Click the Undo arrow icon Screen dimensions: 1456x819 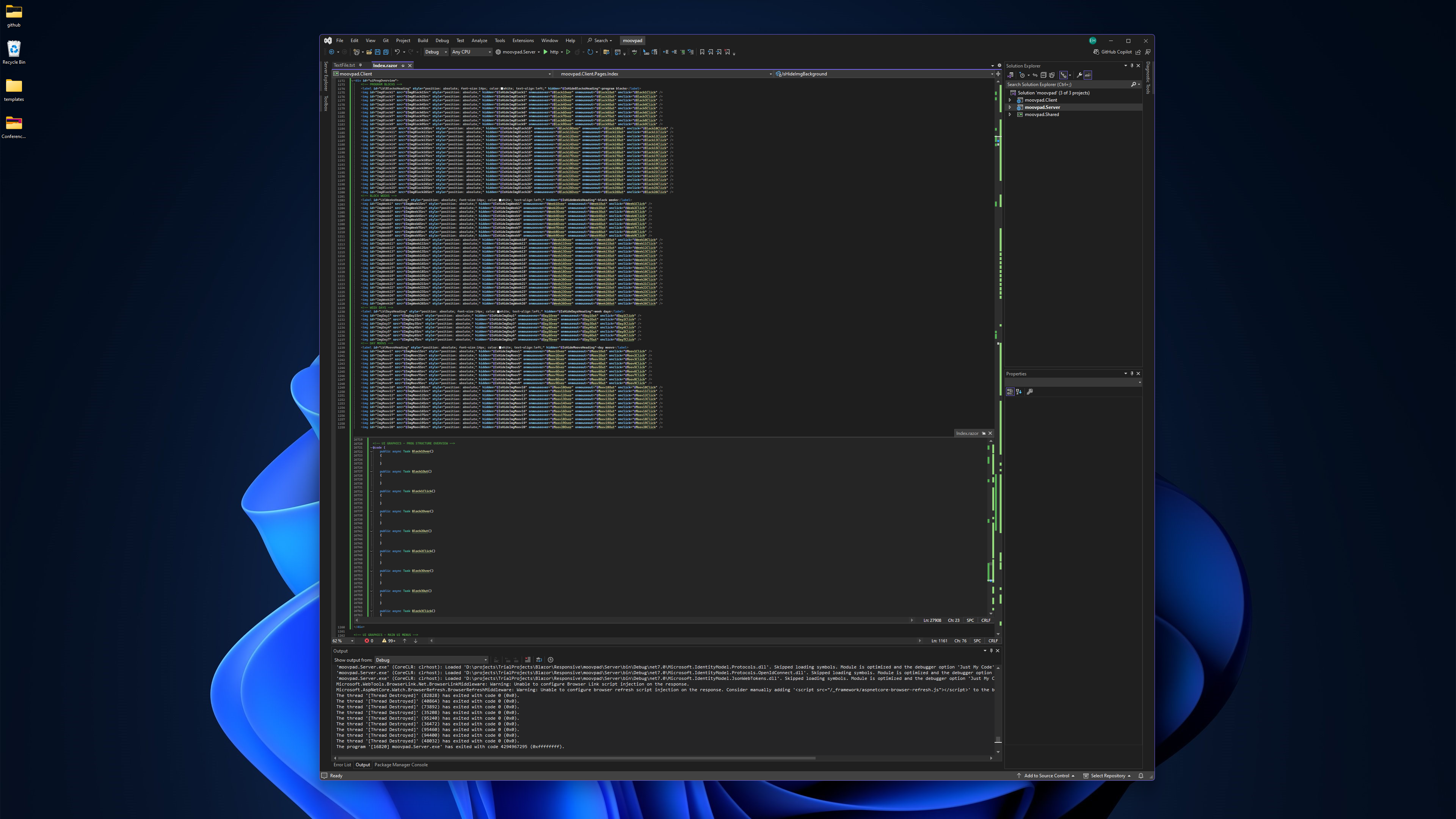click(397, 52)
